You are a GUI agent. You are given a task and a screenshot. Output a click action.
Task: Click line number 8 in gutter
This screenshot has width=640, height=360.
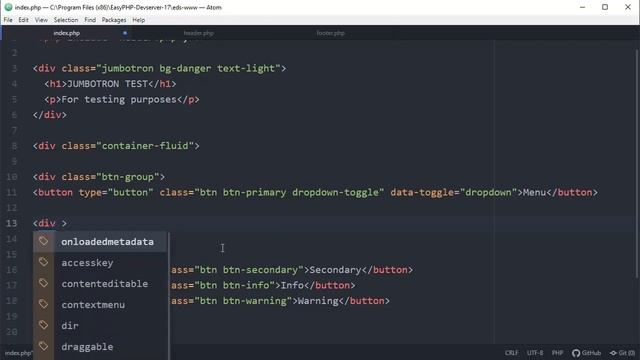click(14, 146)
